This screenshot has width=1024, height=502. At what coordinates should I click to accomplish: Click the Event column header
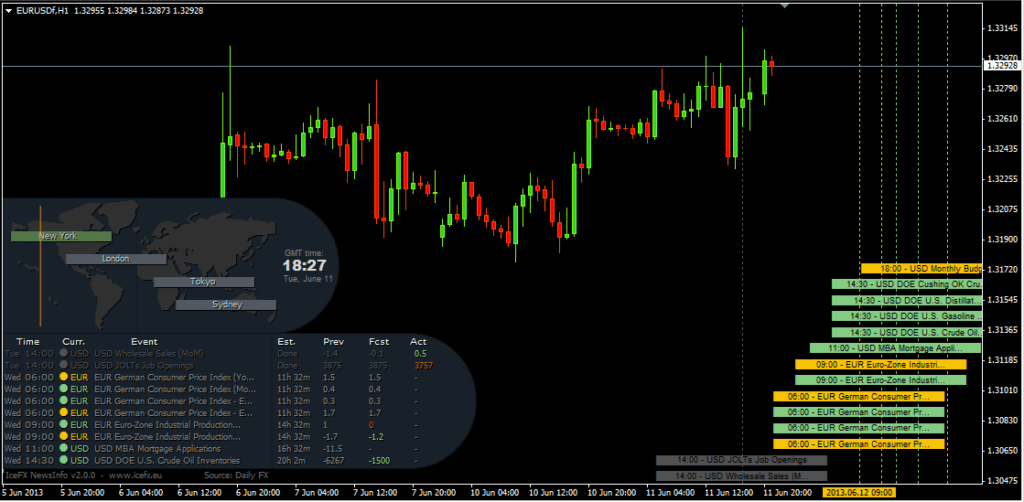[144, 341]
